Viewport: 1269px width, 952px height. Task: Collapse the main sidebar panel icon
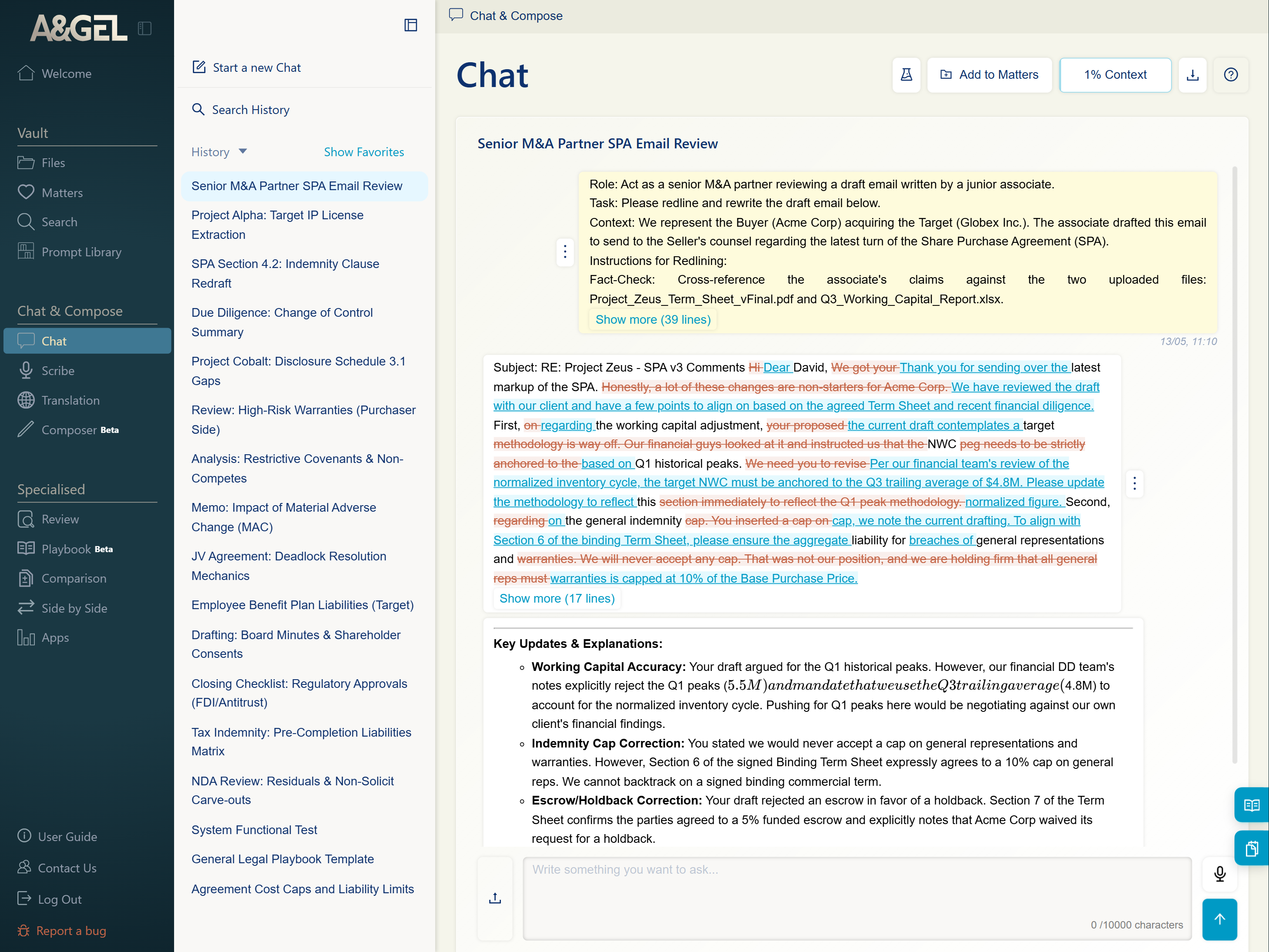click(144, 28)
